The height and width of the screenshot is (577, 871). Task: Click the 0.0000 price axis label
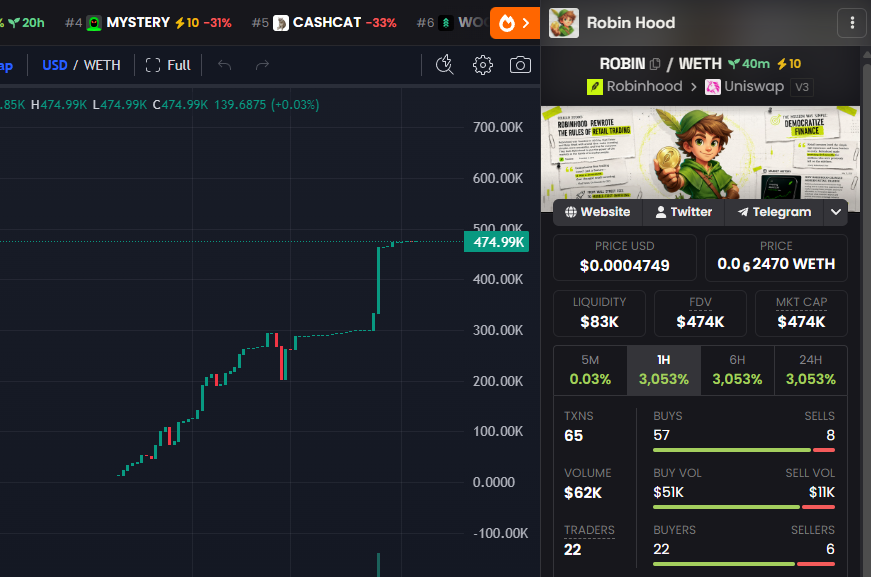point(494,482)
